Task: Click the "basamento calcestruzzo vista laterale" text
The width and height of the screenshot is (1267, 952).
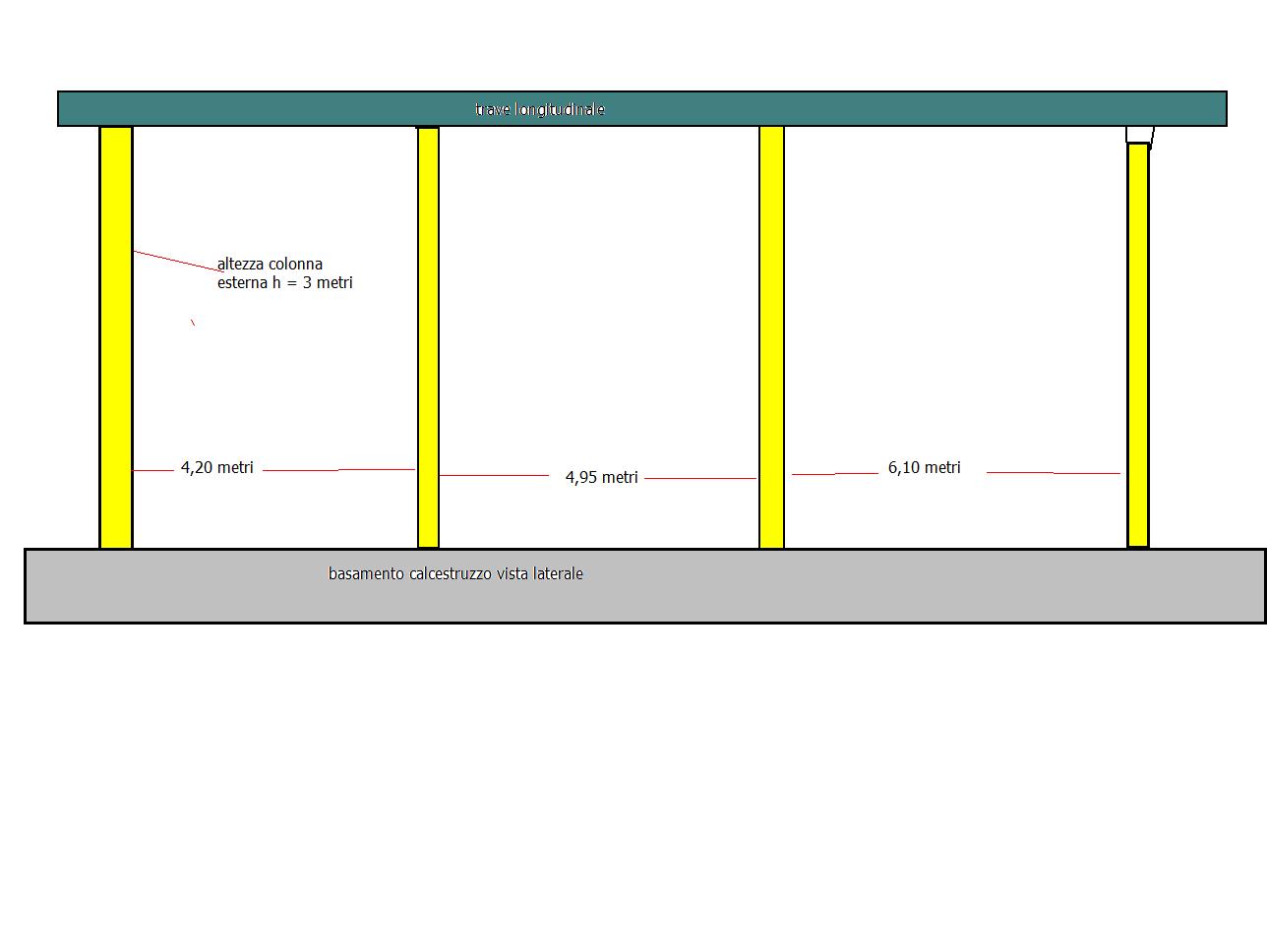Action: tap(455, 573)
